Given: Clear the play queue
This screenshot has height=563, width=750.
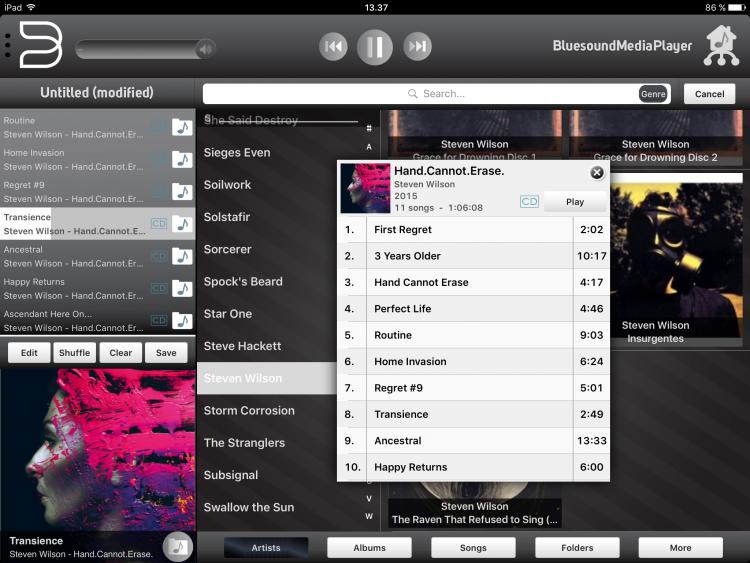Looking at the screenshot, I should [121, 353].
